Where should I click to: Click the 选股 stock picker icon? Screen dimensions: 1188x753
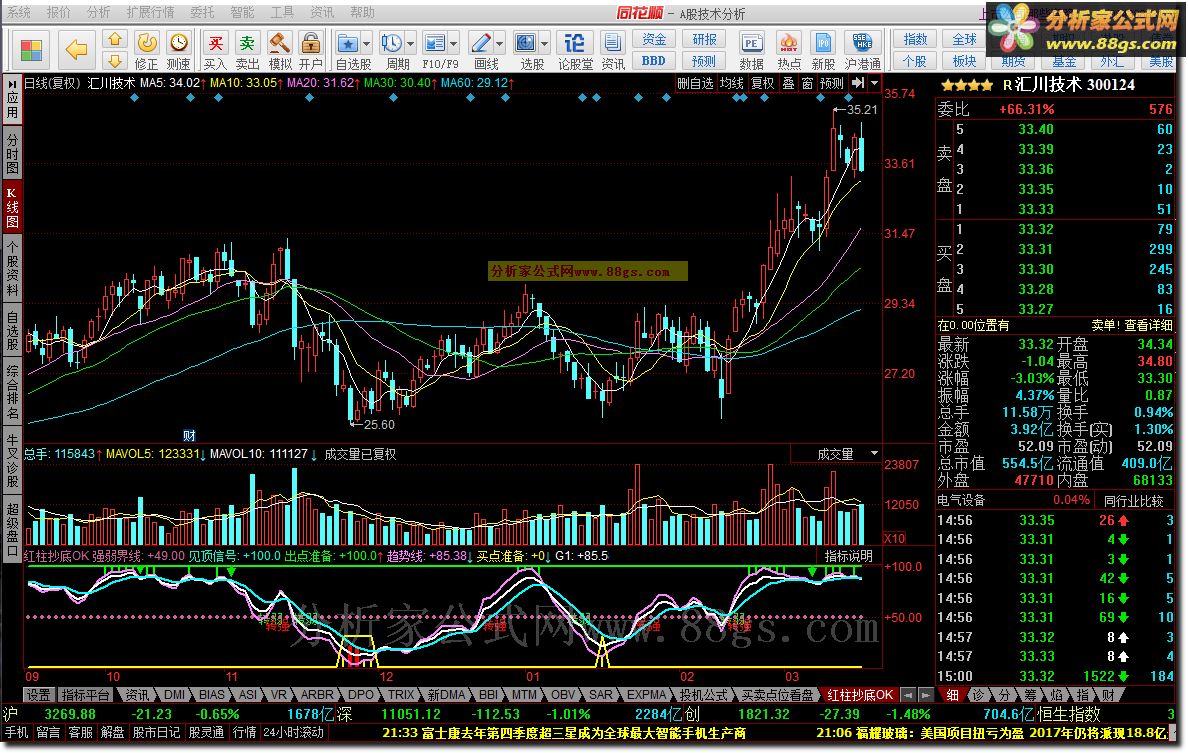point(526,43)
